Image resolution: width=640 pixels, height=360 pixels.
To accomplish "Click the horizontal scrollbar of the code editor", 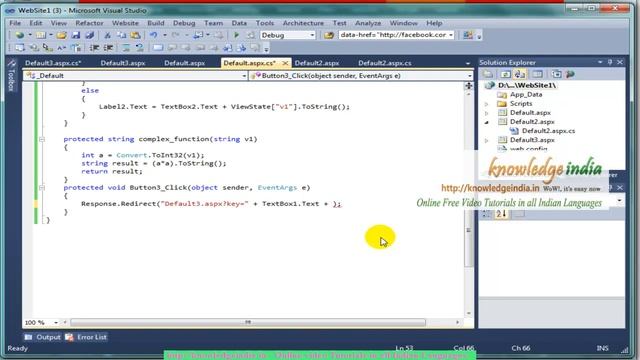I will 248,322.
